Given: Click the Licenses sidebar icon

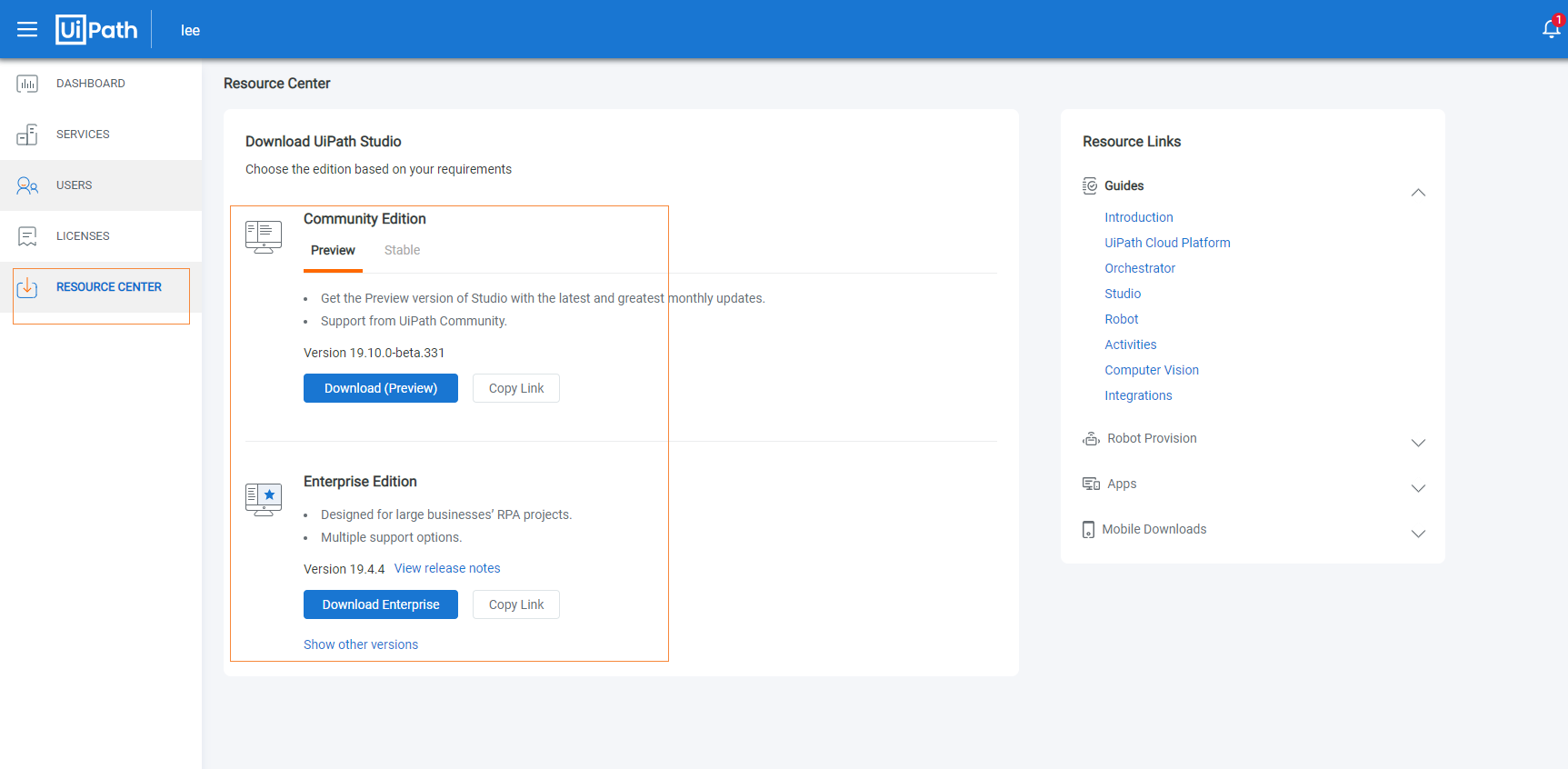Looking at the screenshot, I should click(27, 236).
